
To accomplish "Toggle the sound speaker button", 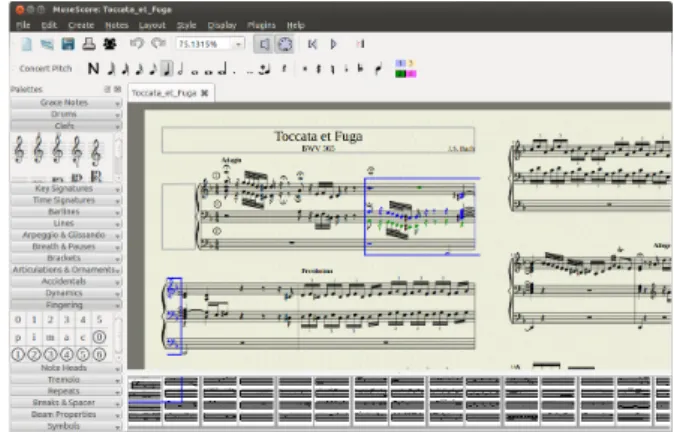I will (264, 44).
